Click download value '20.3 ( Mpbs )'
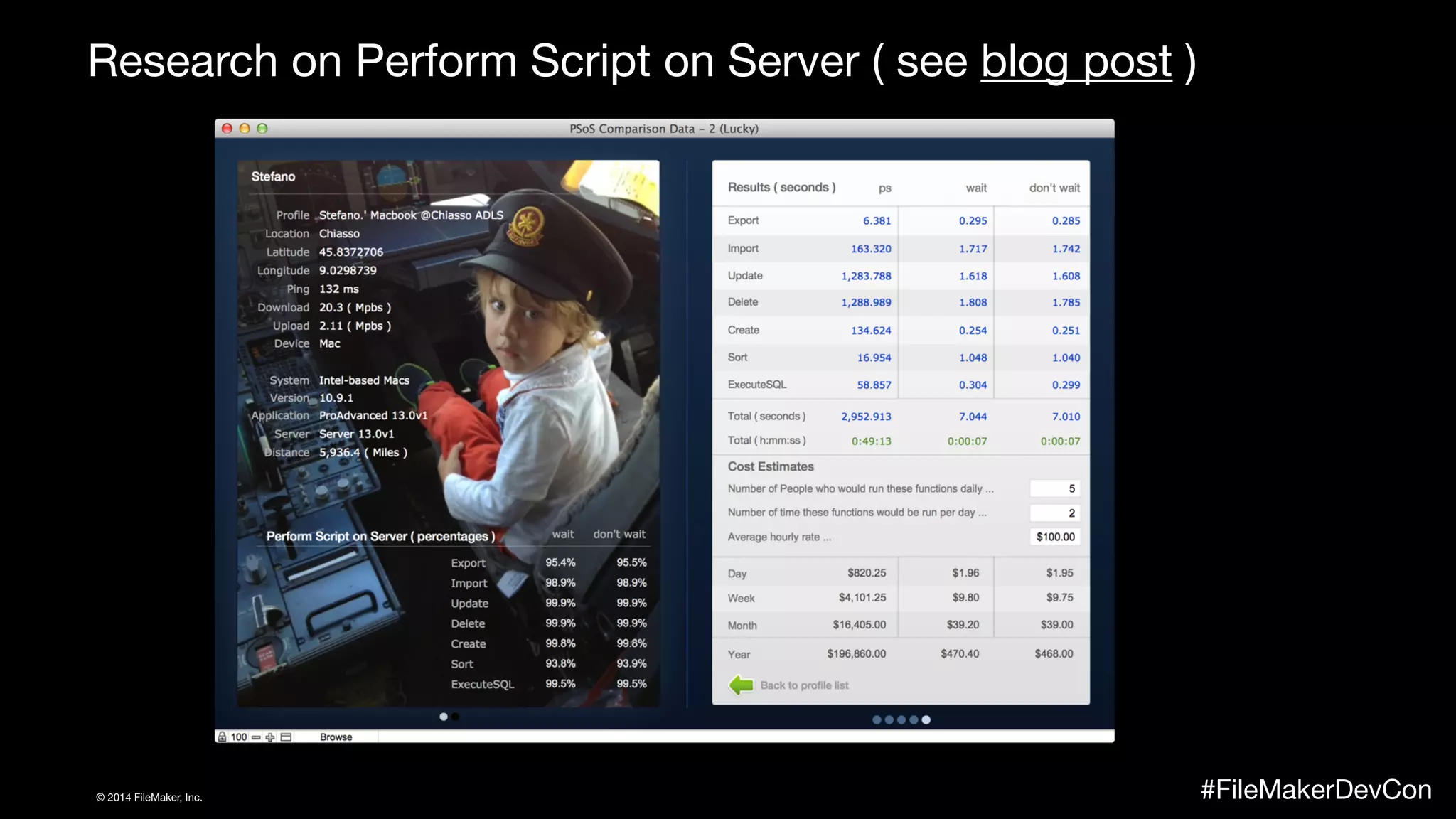 pyautogui.click(x=355, y=307)
